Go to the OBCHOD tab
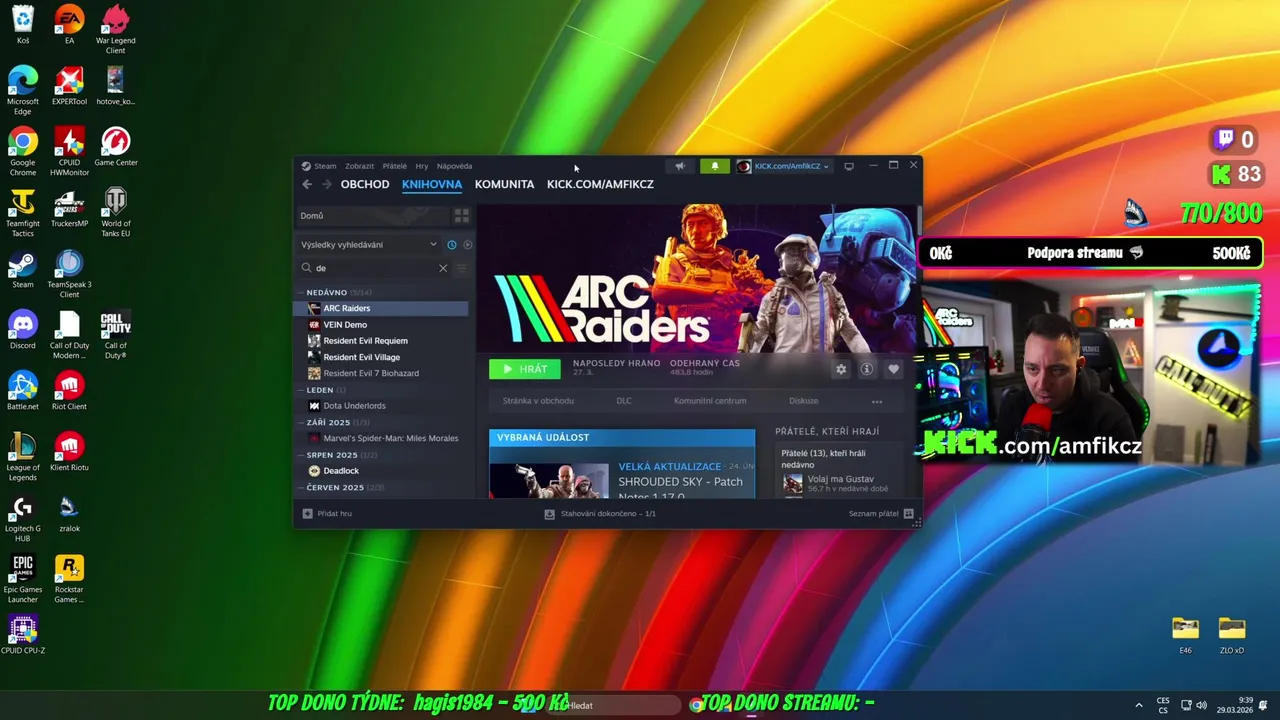This screenshot has height=720, width=1280. point(365,184)
